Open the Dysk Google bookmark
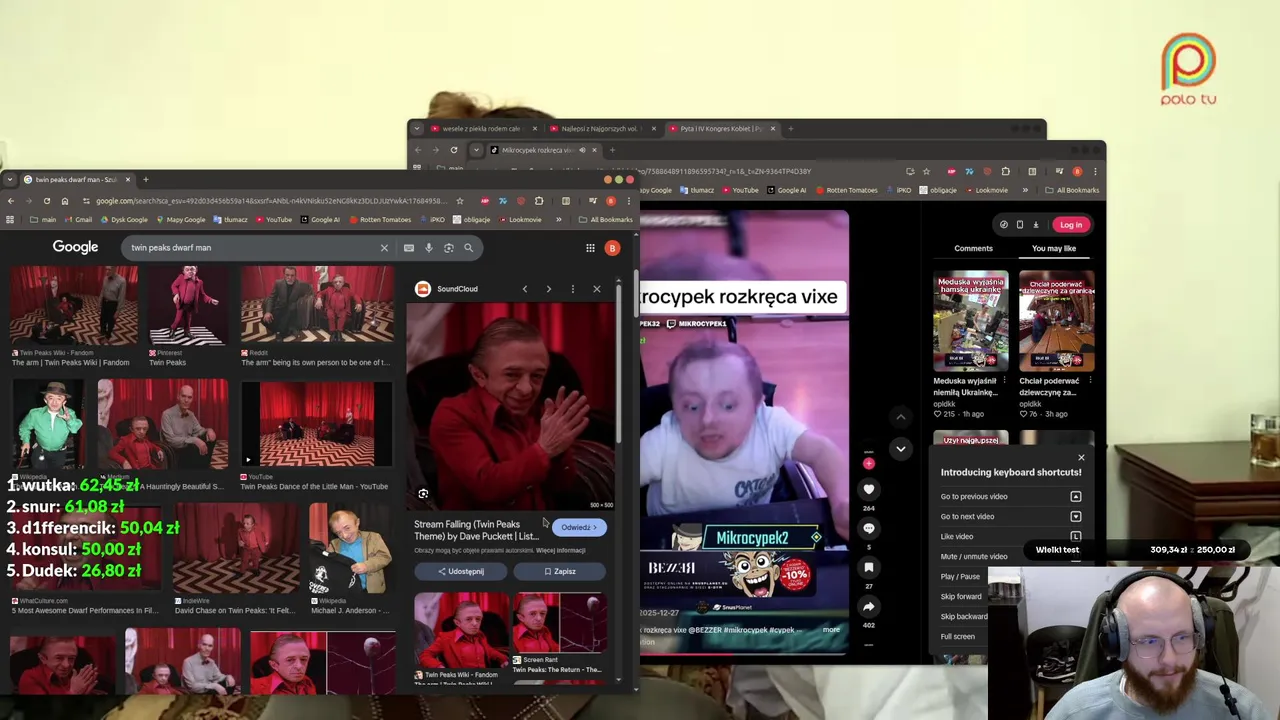 point(124,220)
